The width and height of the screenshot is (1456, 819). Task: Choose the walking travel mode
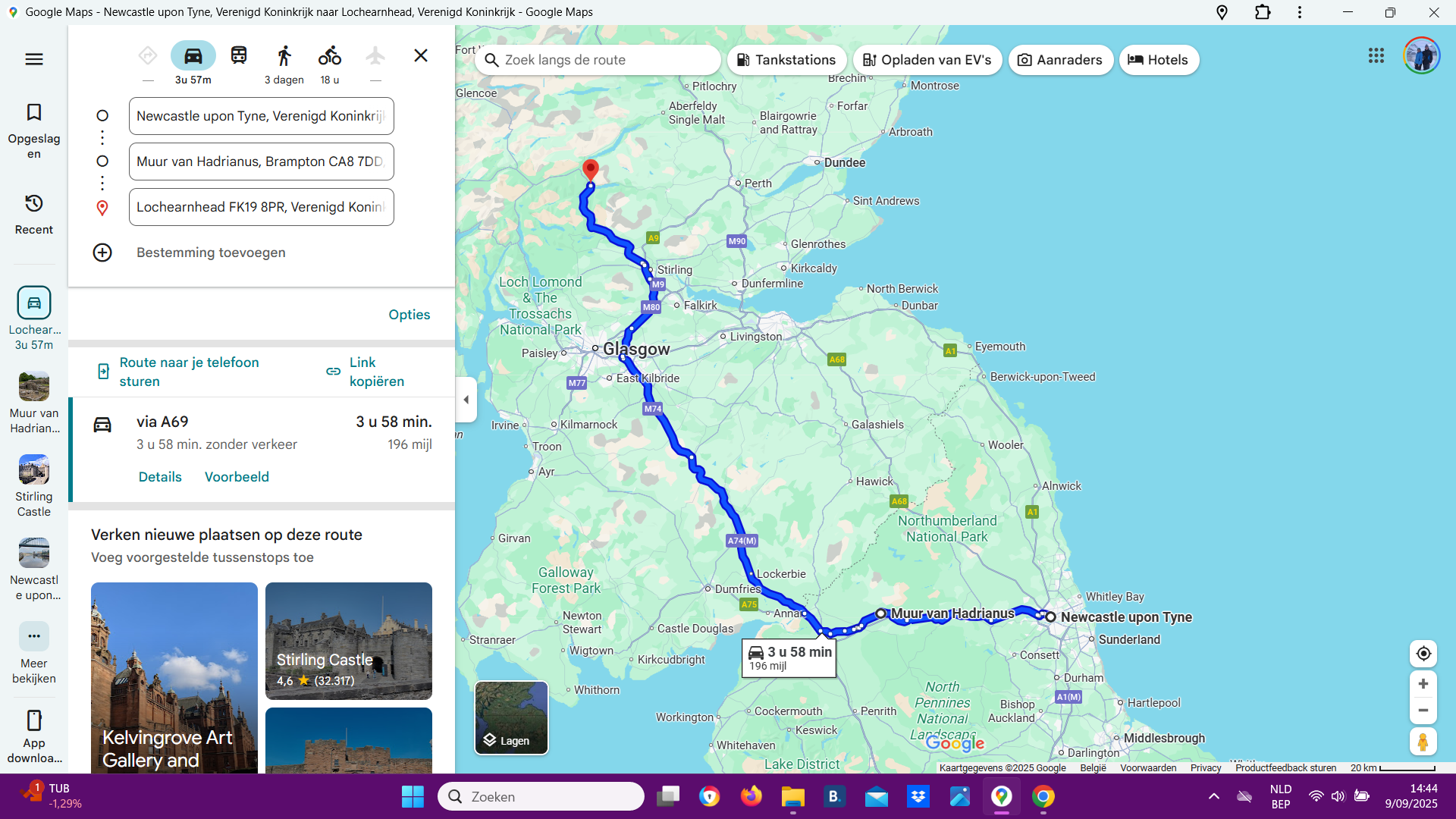tap(284, 56)
